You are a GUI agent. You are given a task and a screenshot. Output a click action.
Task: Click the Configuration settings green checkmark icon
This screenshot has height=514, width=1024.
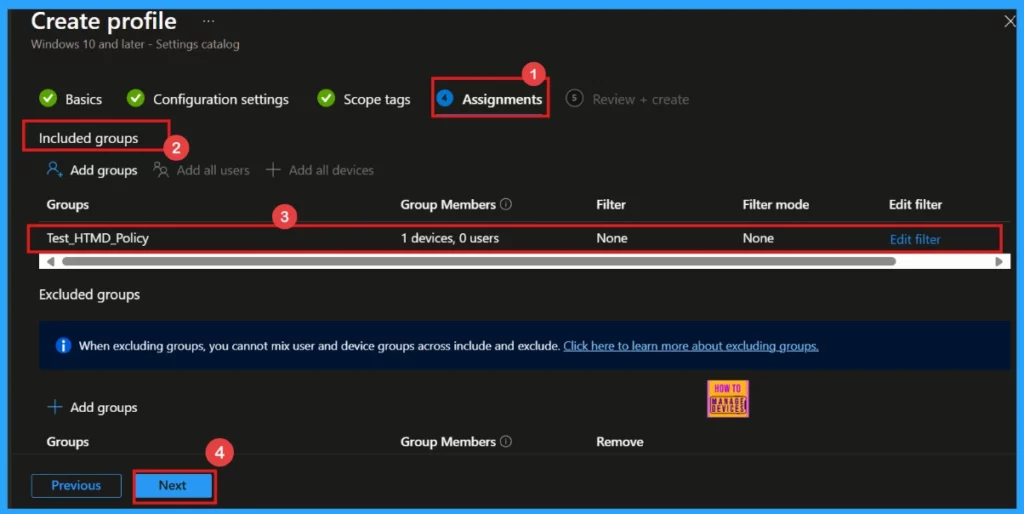point(135,99)
